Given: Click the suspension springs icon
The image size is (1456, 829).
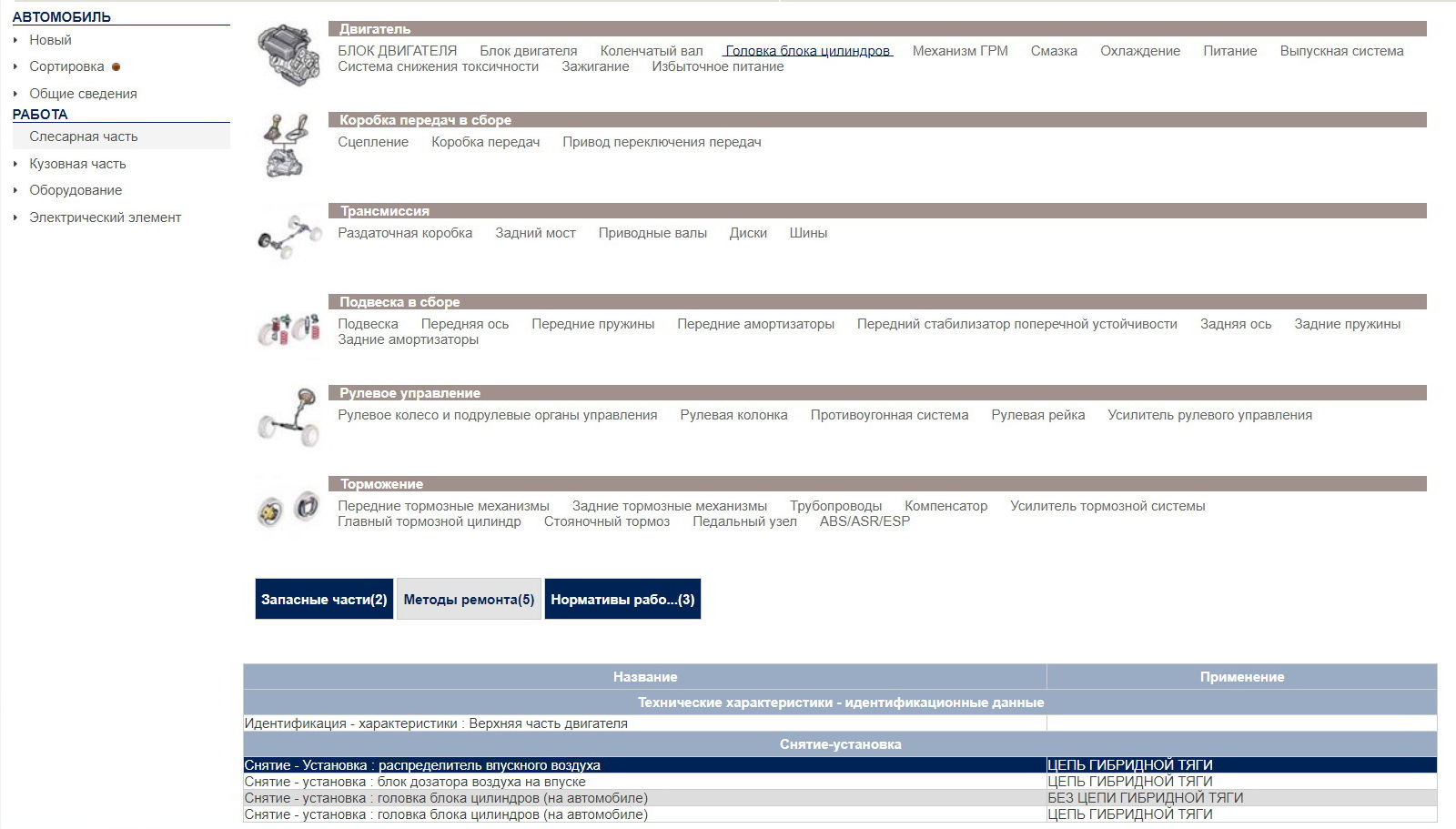Looking at the screenshot, I should [288, 329].
